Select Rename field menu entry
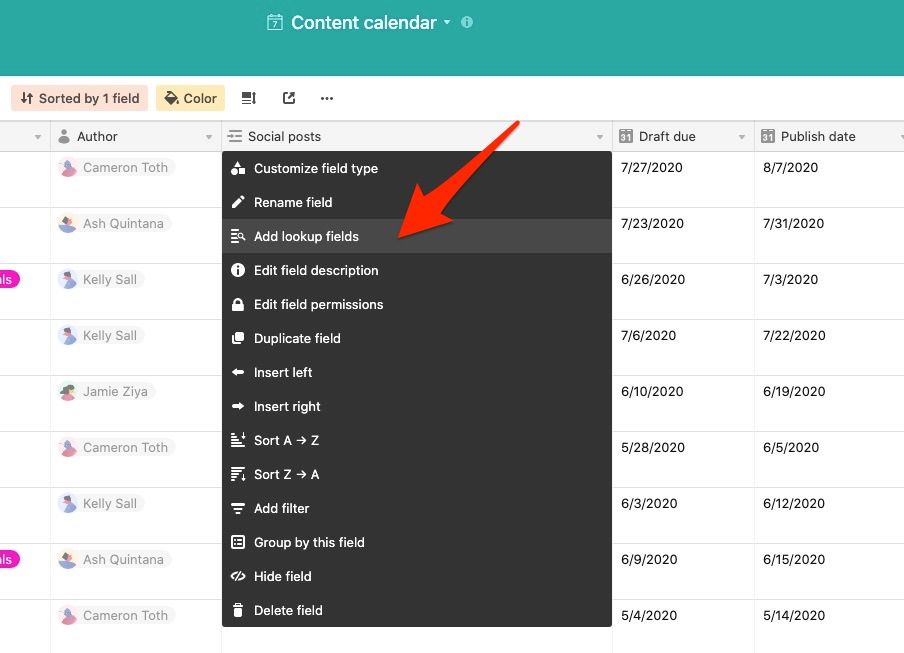 [x=417, y=202]
